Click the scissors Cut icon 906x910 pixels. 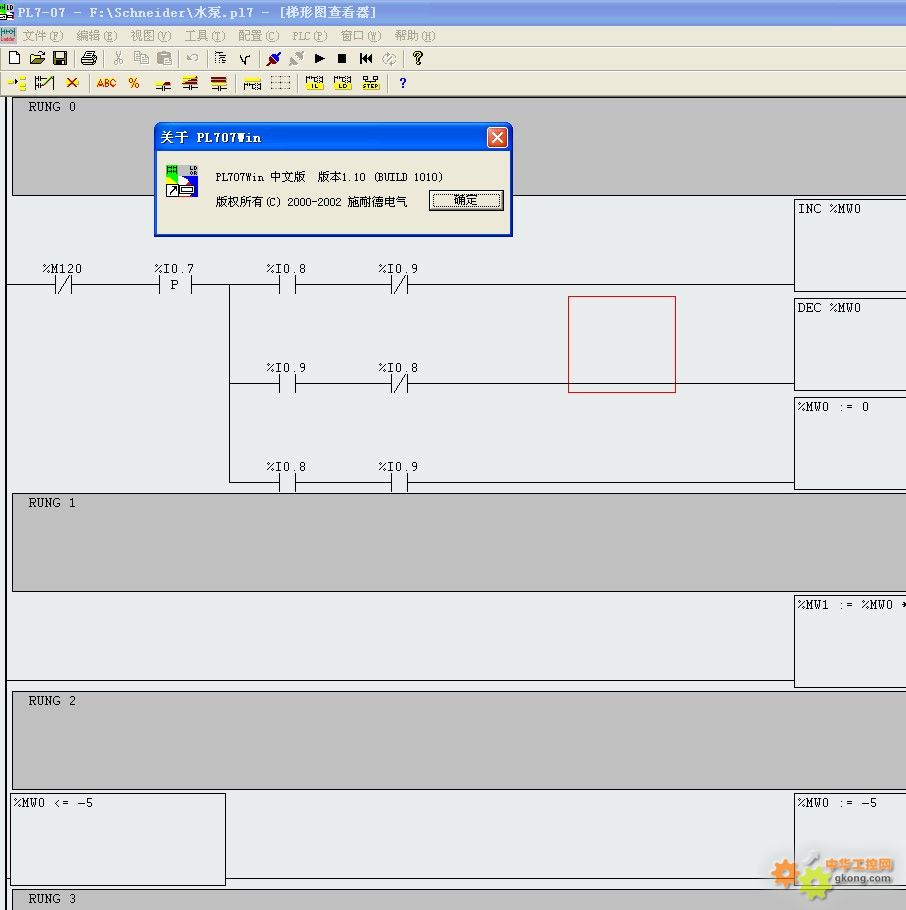[118, 58]
